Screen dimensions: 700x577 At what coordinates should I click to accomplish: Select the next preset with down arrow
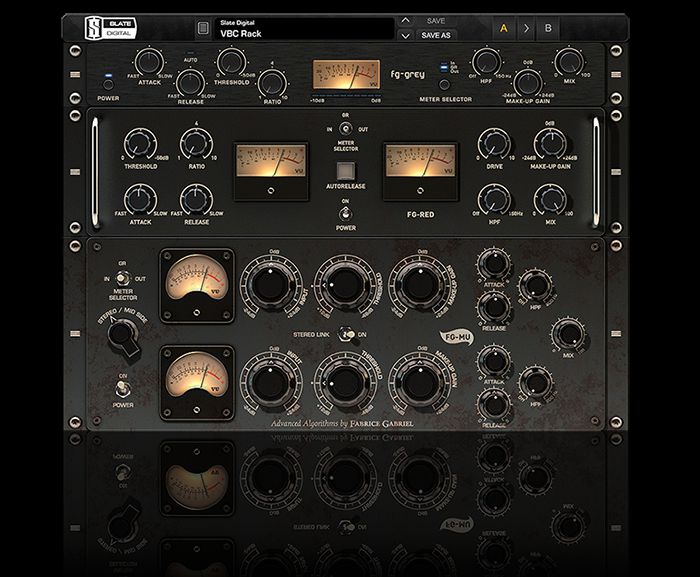click(x=404, y=35)
